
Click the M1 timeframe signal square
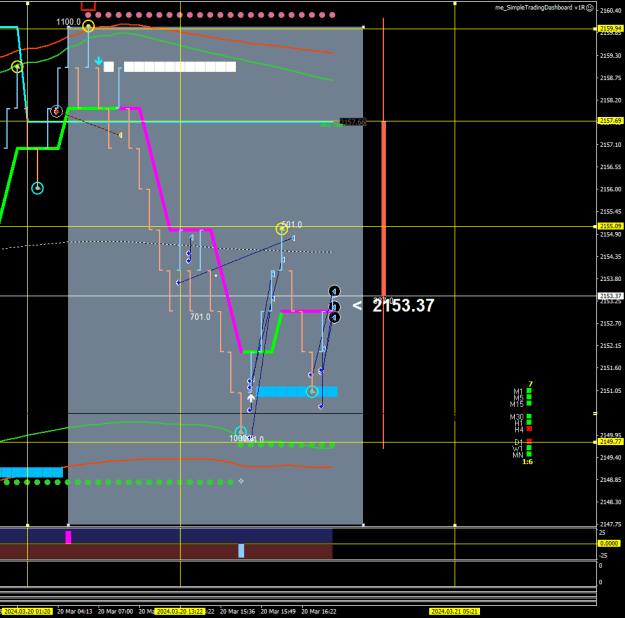click(x=529, y=391)
